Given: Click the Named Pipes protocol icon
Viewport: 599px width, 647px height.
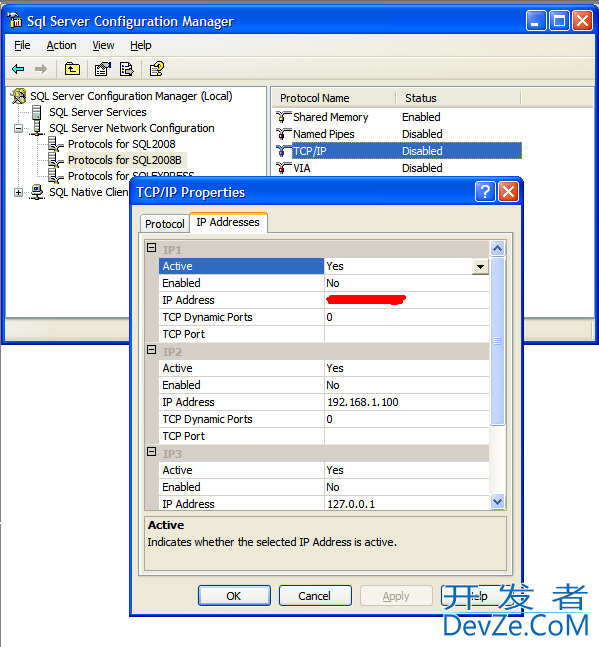Looking at the screenshot, I should click(x=283, y=134).
